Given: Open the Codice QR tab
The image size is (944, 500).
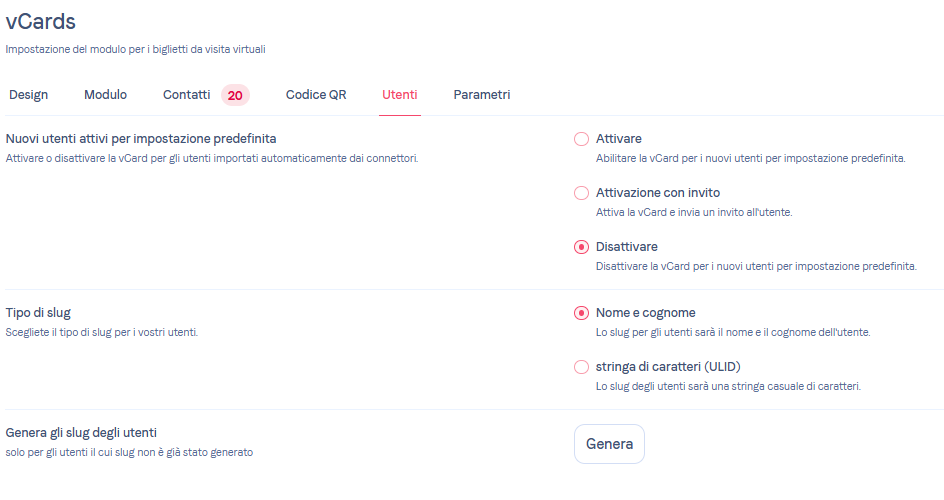Looking at the screenshot, I should (x=316, y=95).
